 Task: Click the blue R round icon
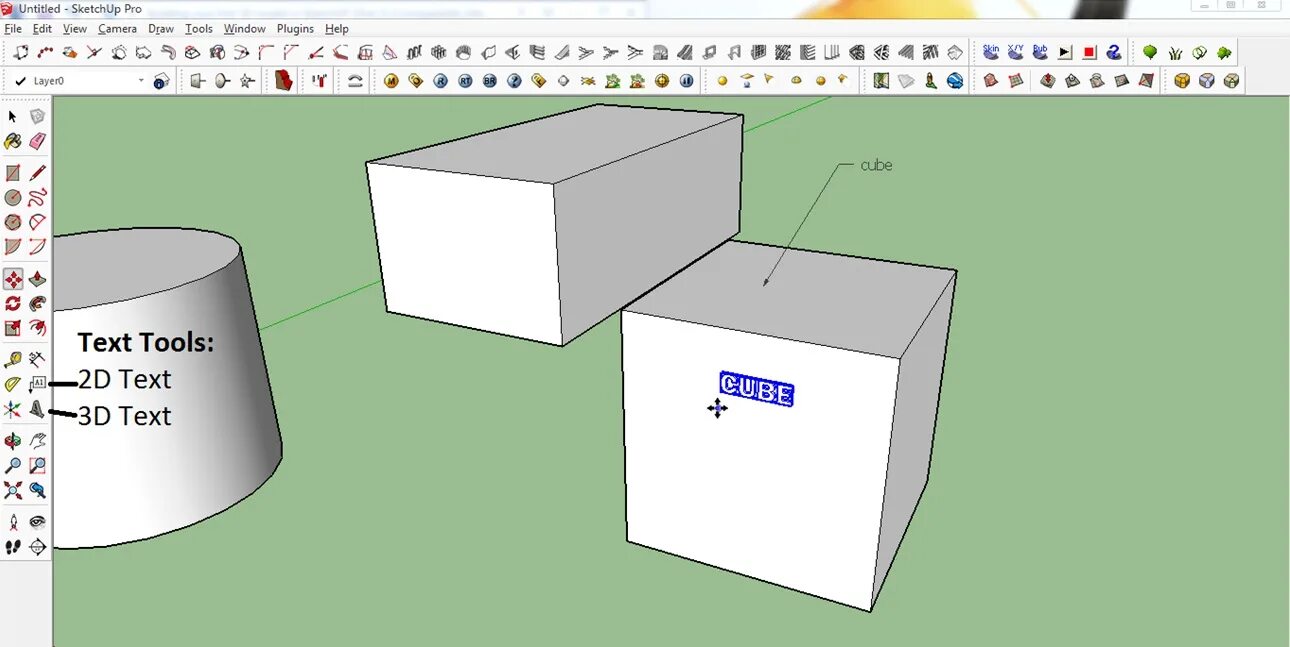(x=441, y=81)
